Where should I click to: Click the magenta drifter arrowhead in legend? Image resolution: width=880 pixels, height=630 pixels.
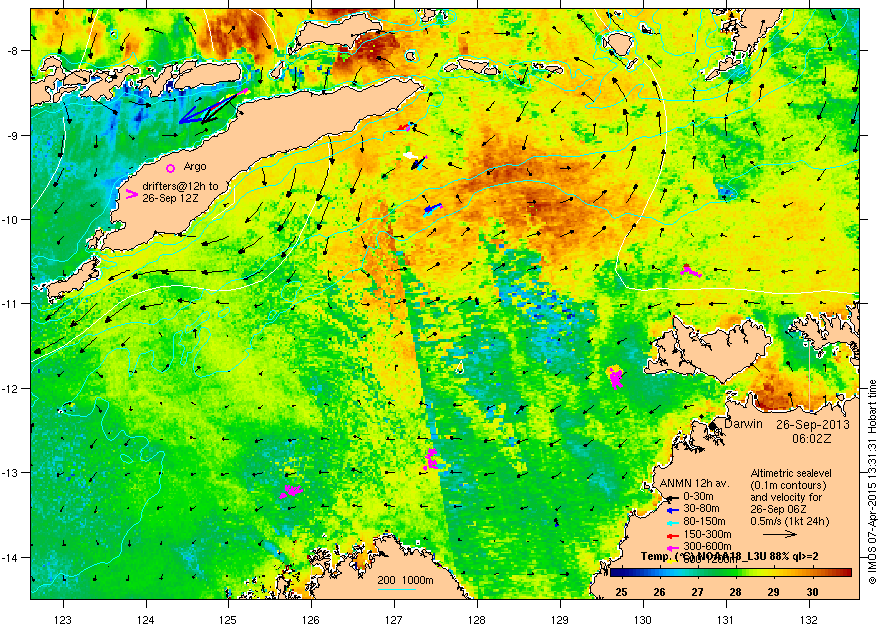[132, 195]
